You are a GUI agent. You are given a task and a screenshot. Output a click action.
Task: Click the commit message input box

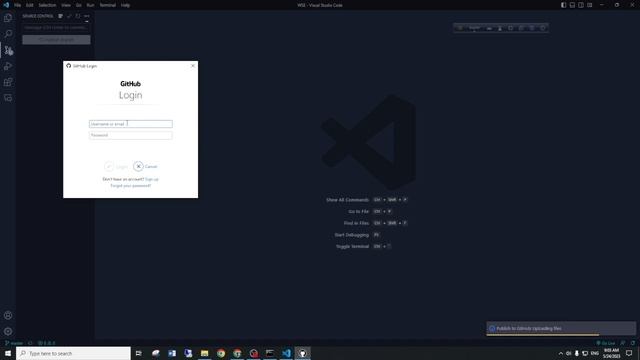(56, 28)
